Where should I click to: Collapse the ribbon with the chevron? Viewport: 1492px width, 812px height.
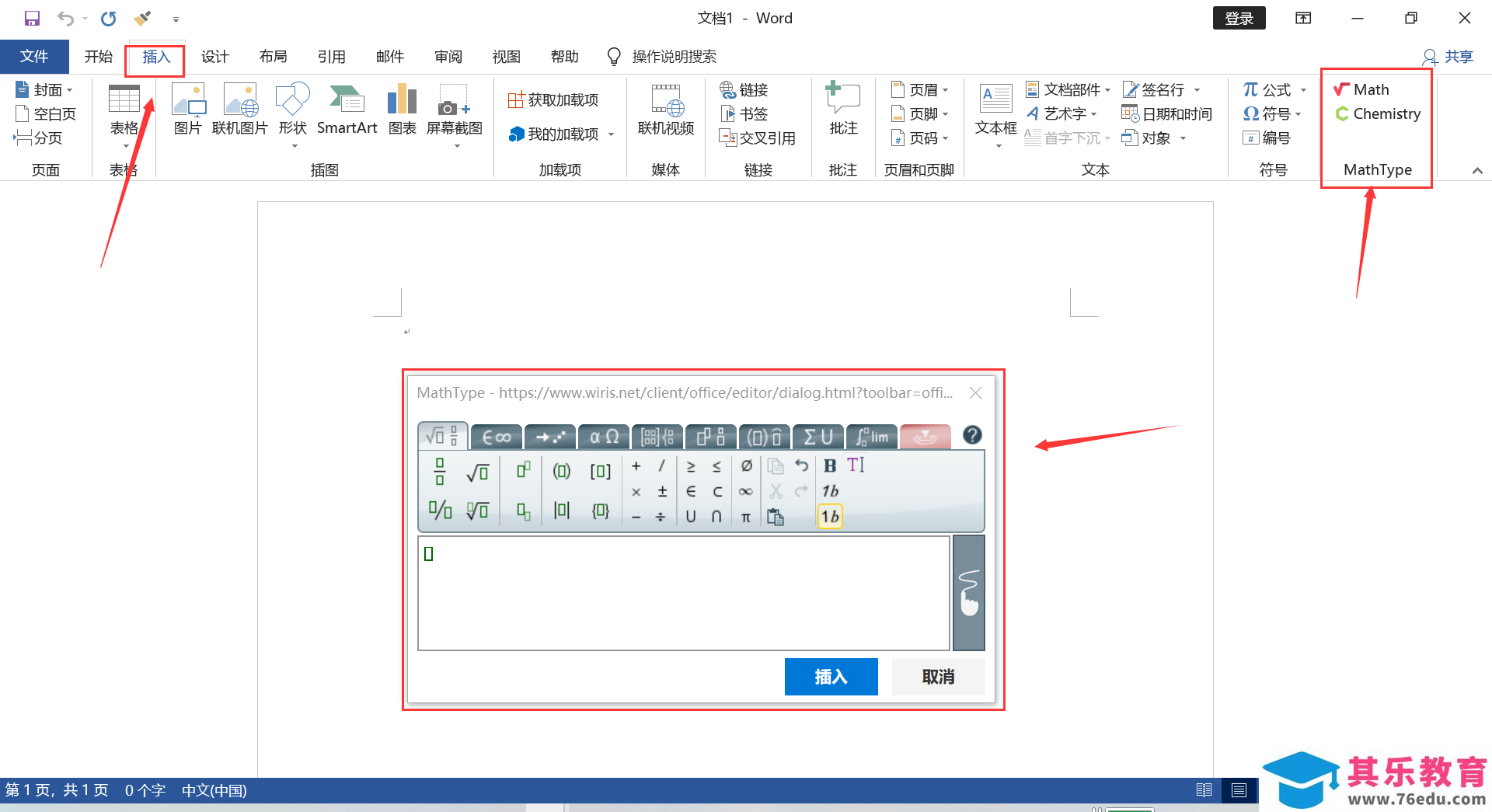1477,170
